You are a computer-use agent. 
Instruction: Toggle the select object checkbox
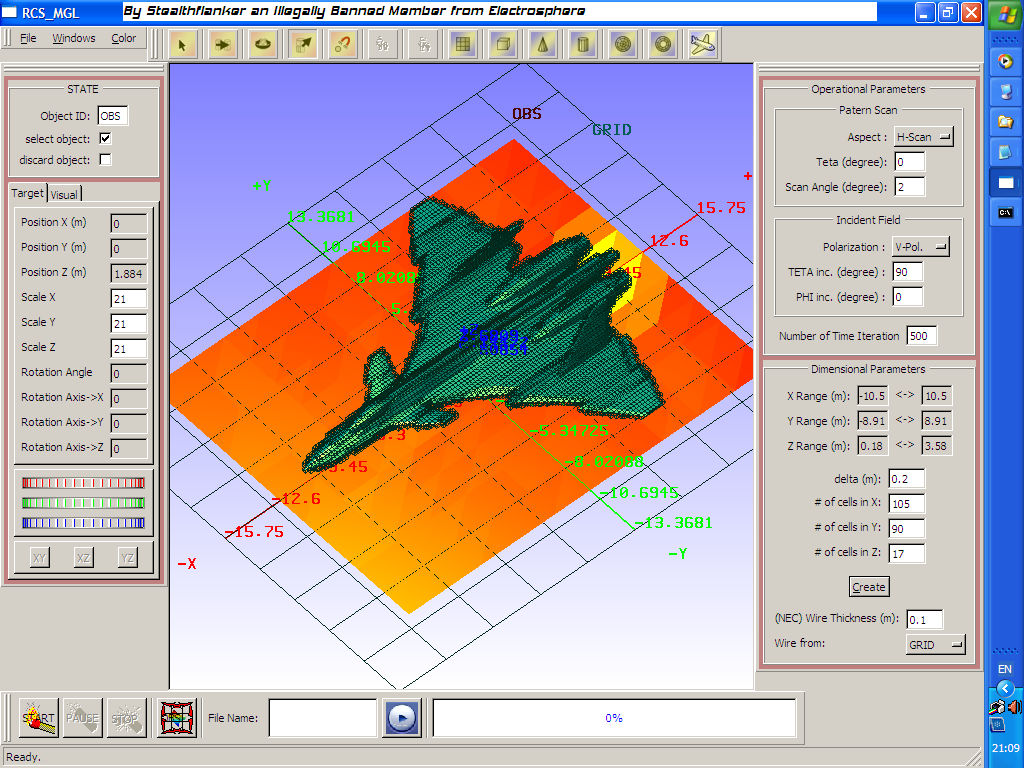click(105, 138)
